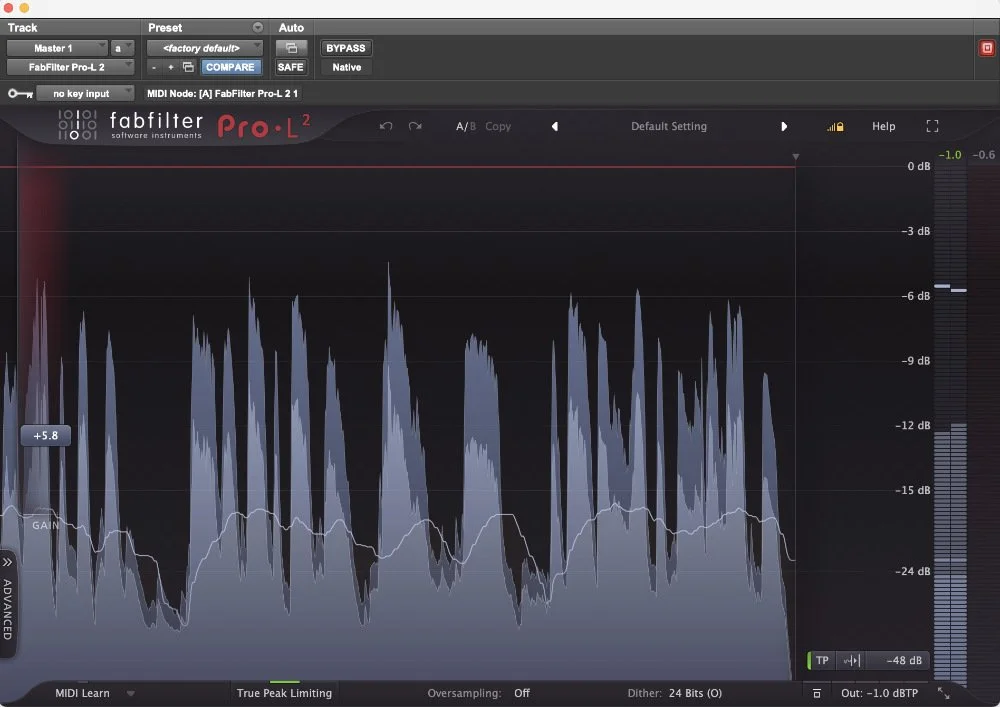This screenshot has height=707, width=1000.
Task: Click the -3 dB scale label
Action: pos(915,231)
